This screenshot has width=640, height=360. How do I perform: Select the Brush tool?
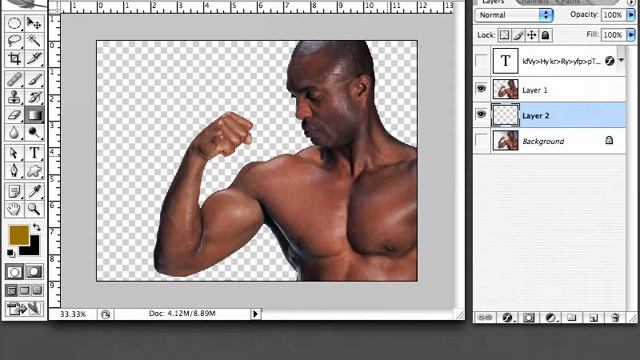click(x=34, y=79)
